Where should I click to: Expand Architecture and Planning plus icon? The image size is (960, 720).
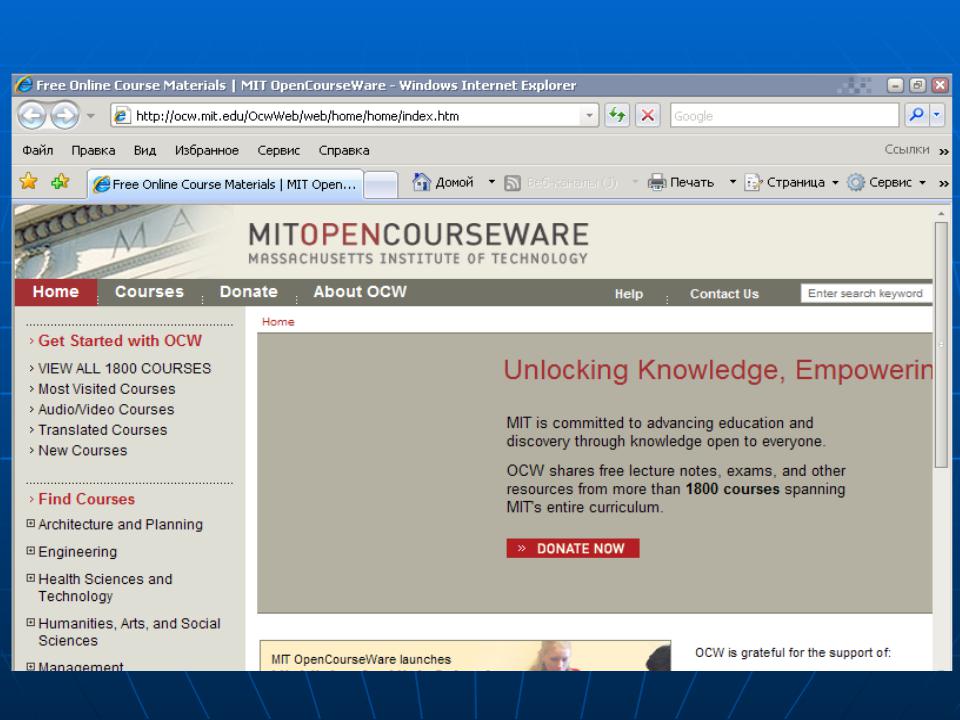coord(31,523)
